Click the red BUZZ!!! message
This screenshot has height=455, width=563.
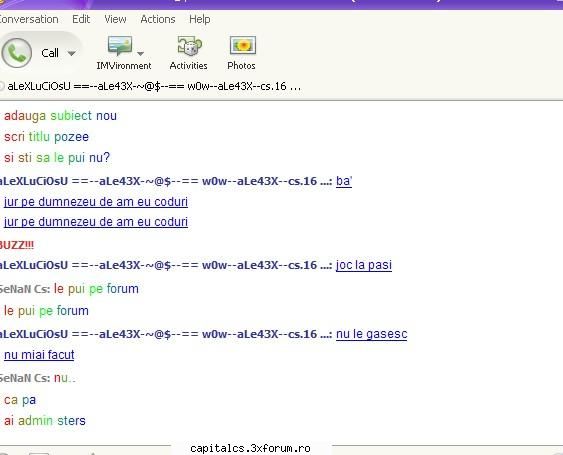(x=17, y=245)
